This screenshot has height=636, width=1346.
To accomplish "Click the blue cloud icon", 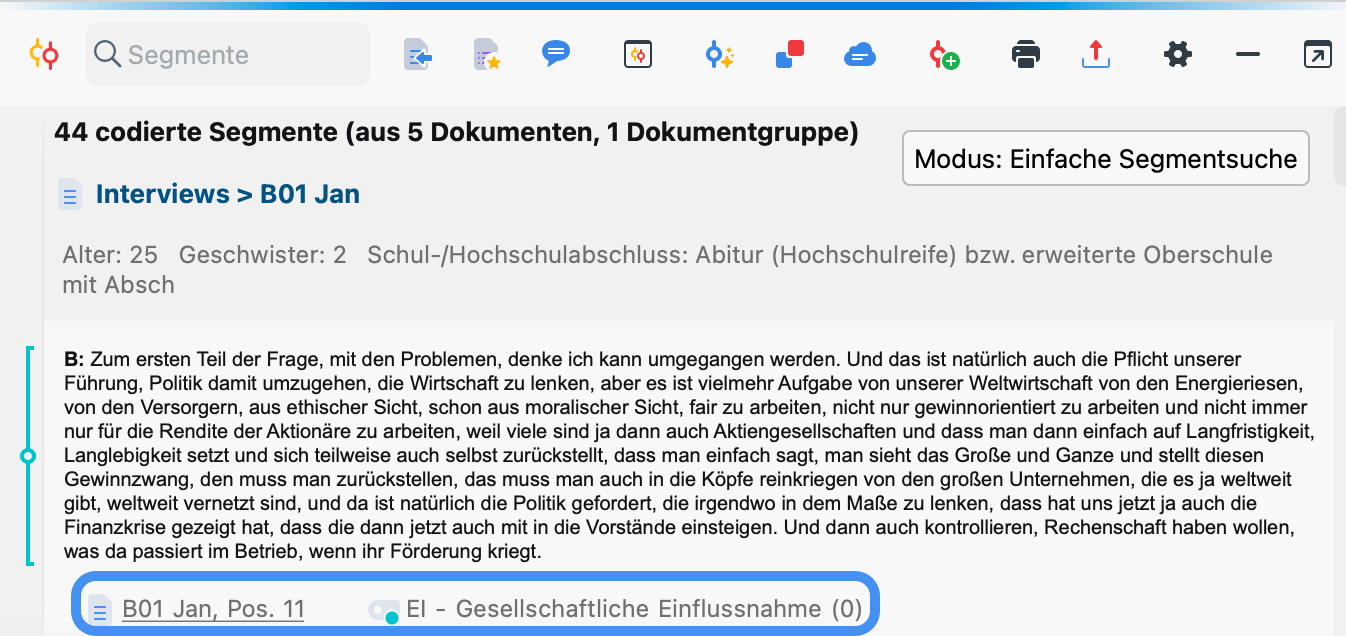I will [859, 55].
